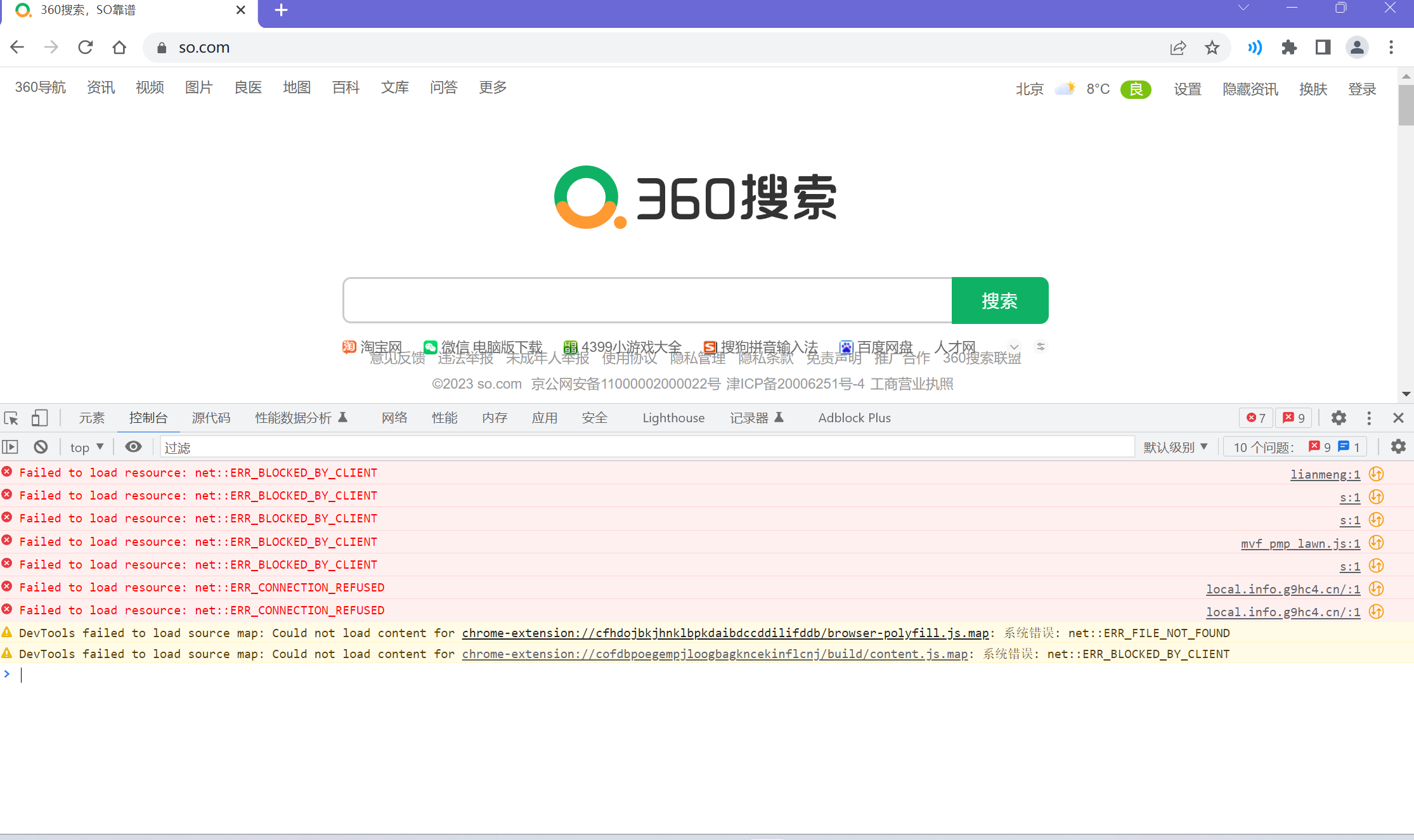
Task: Expand the hot links chevron arrow
Action: pyautogui.click(x=1015, y=347)
